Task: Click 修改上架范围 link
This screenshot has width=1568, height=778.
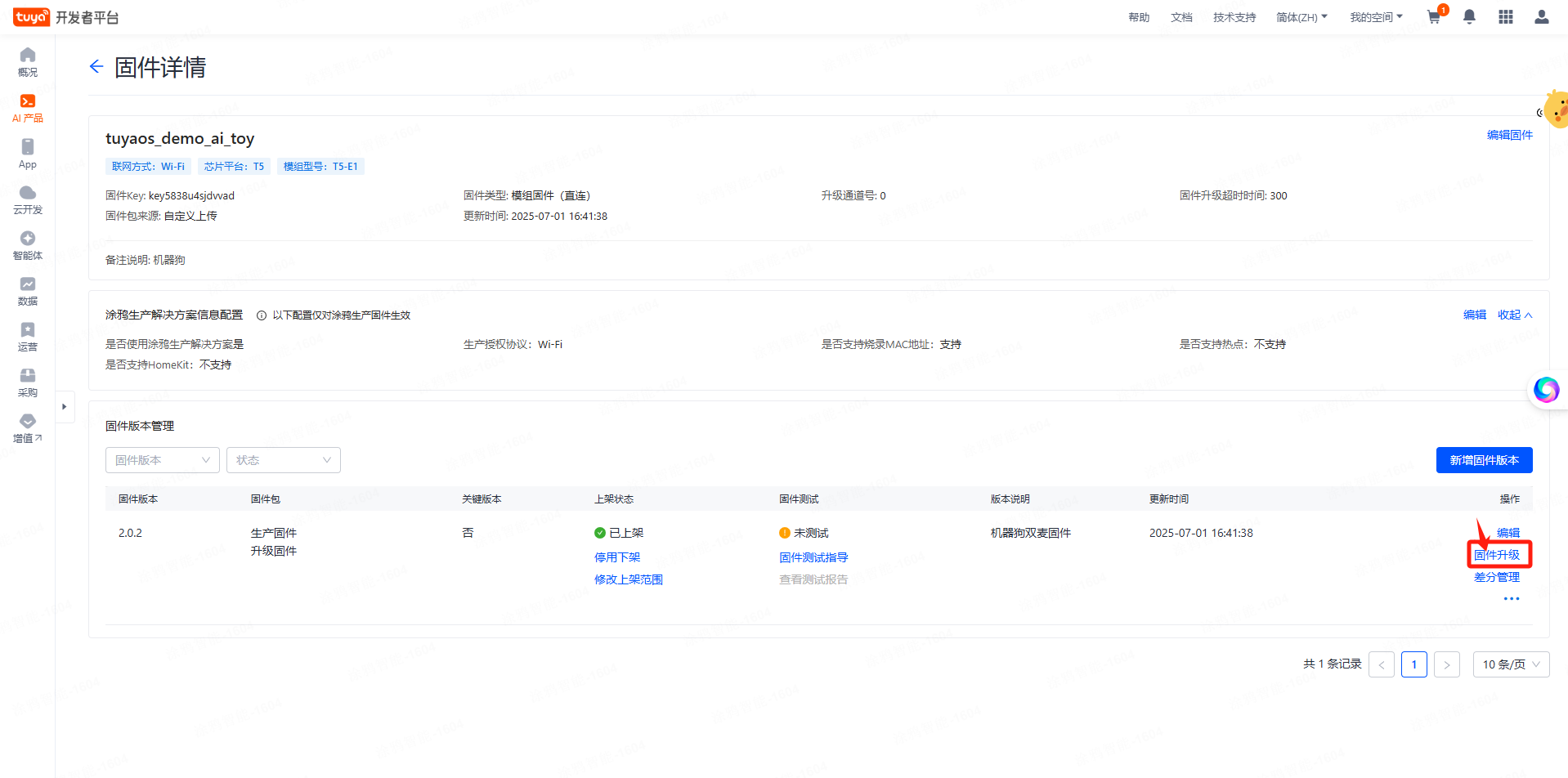Action: pyautogui.click(x=629, y=579)
